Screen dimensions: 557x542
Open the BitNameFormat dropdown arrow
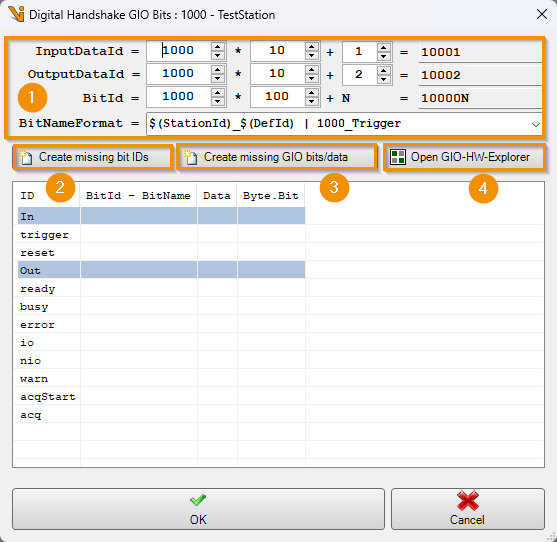[535, 124]
